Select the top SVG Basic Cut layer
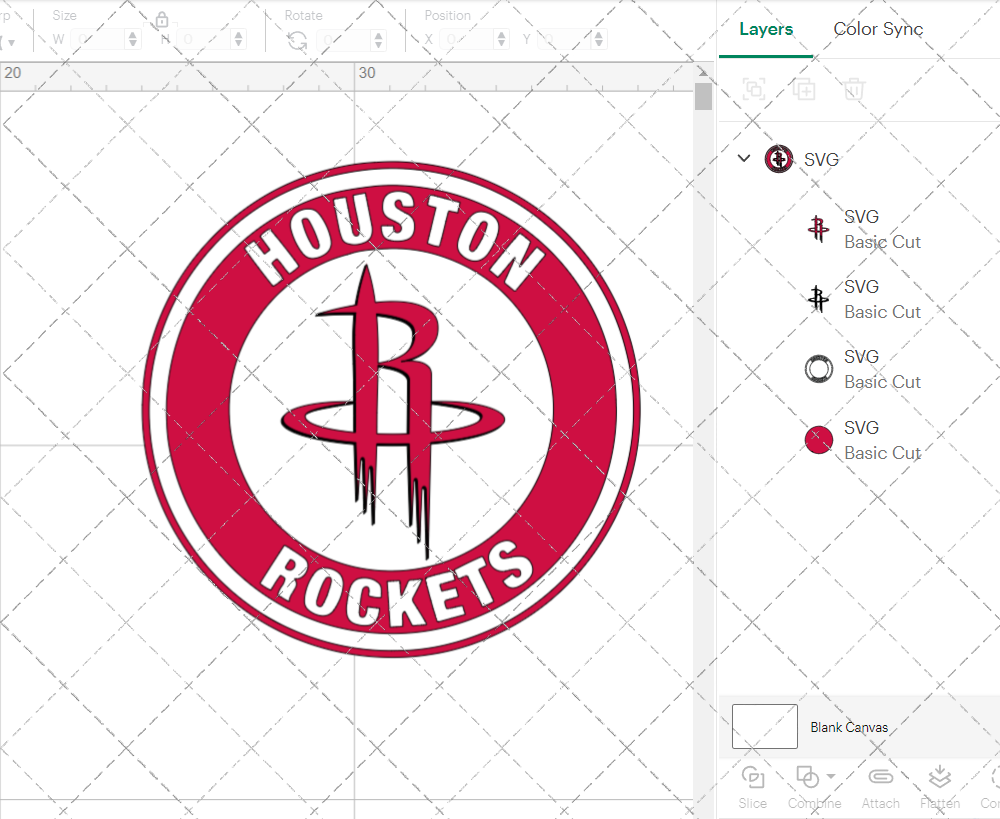 coord(818,229)
